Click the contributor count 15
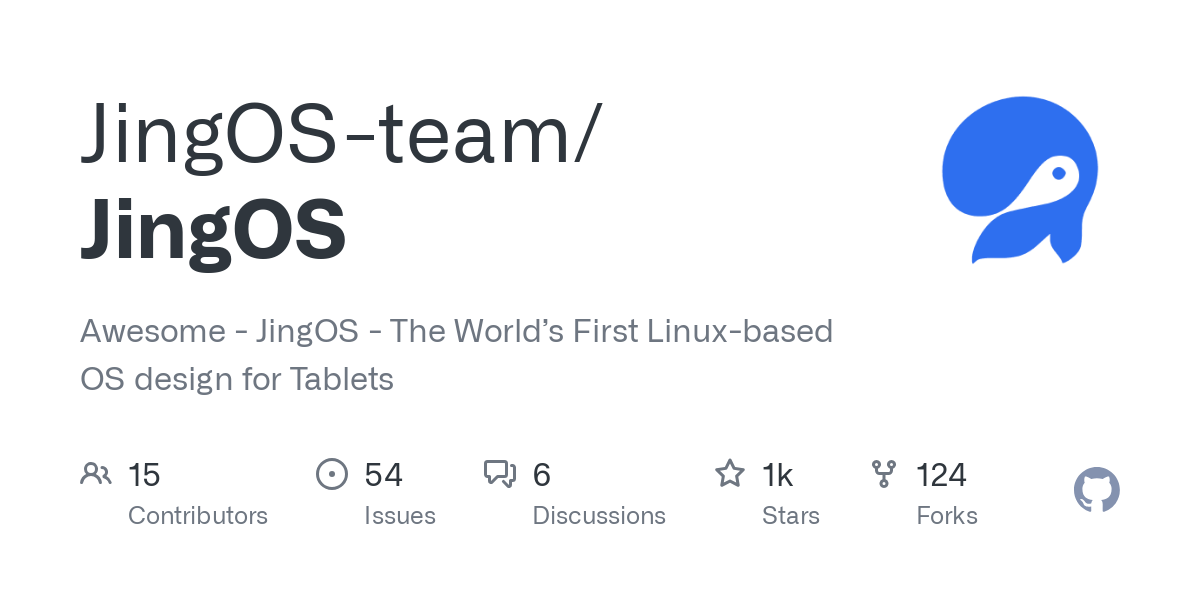This screenshot has height=600, width=1200. 144,475
